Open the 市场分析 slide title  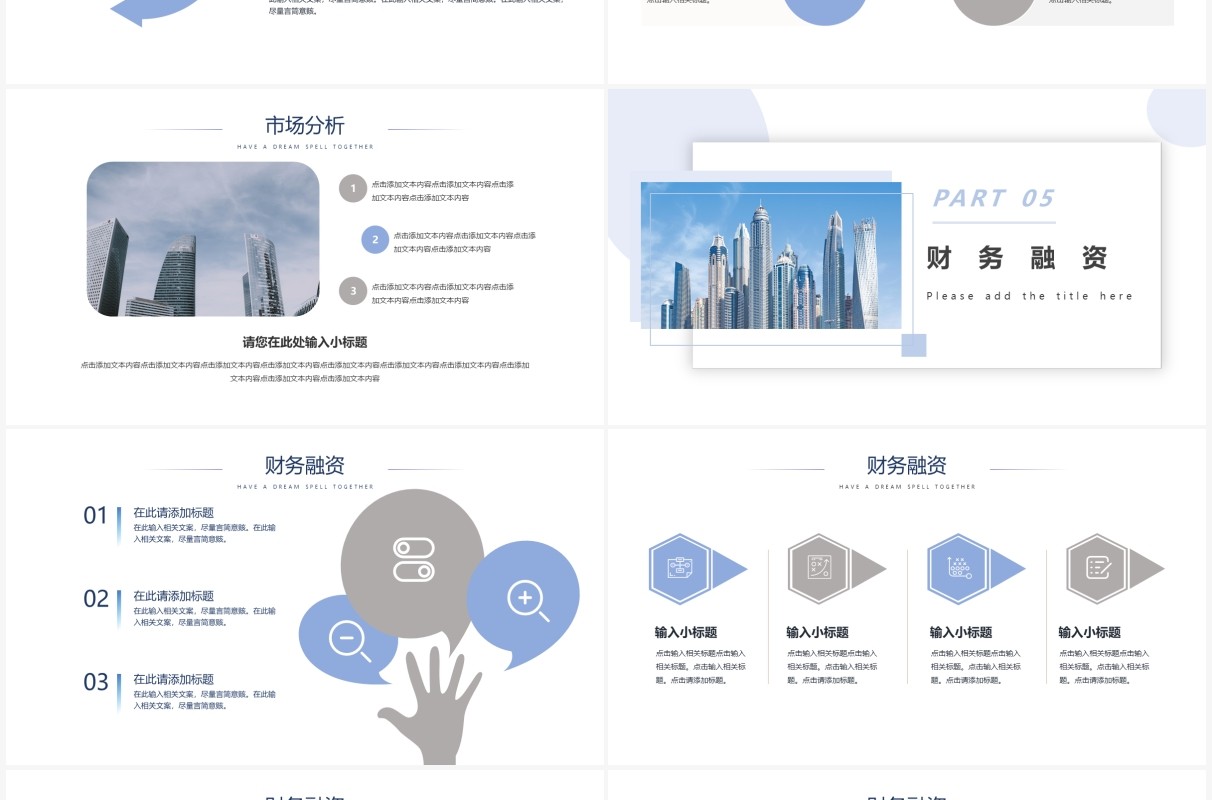pyautogui.click(x=305, y=125)
